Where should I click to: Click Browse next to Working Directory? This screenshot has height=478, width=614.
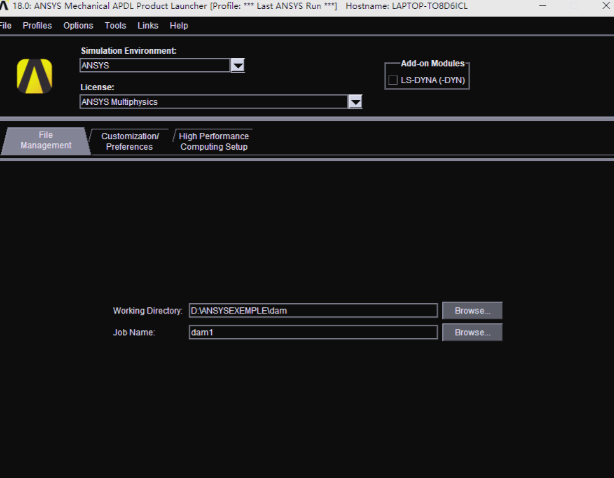(472, 311)
